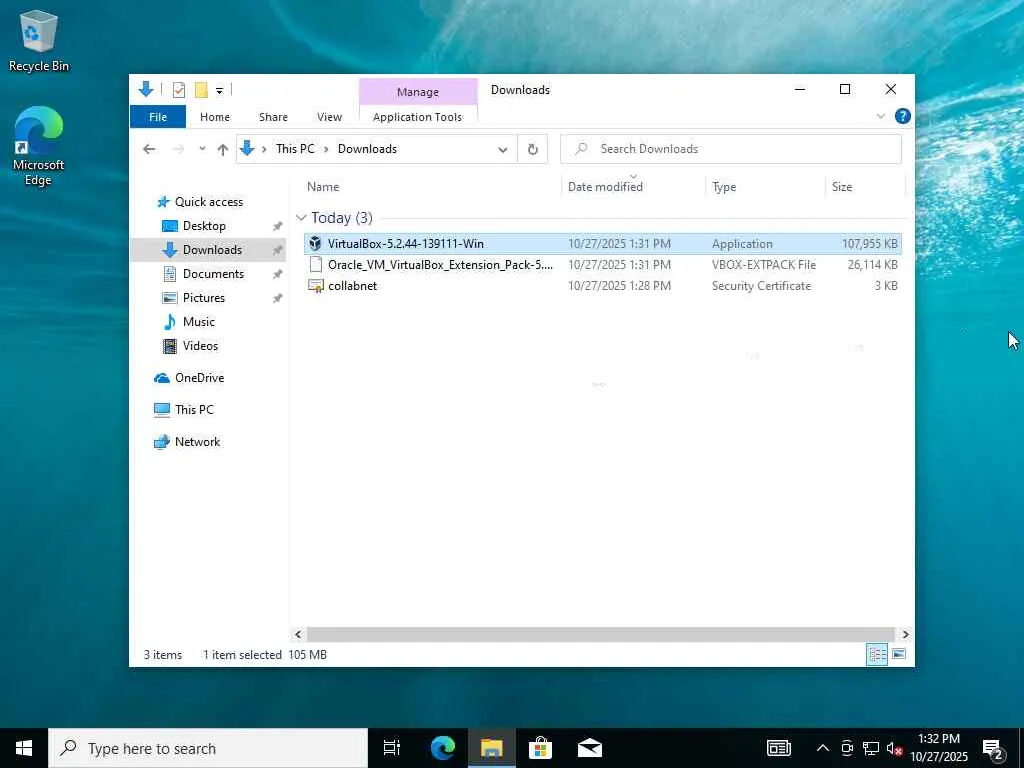
Task: Click the Properties quick access toolbar icon
Action: click(x=178, y=90)
